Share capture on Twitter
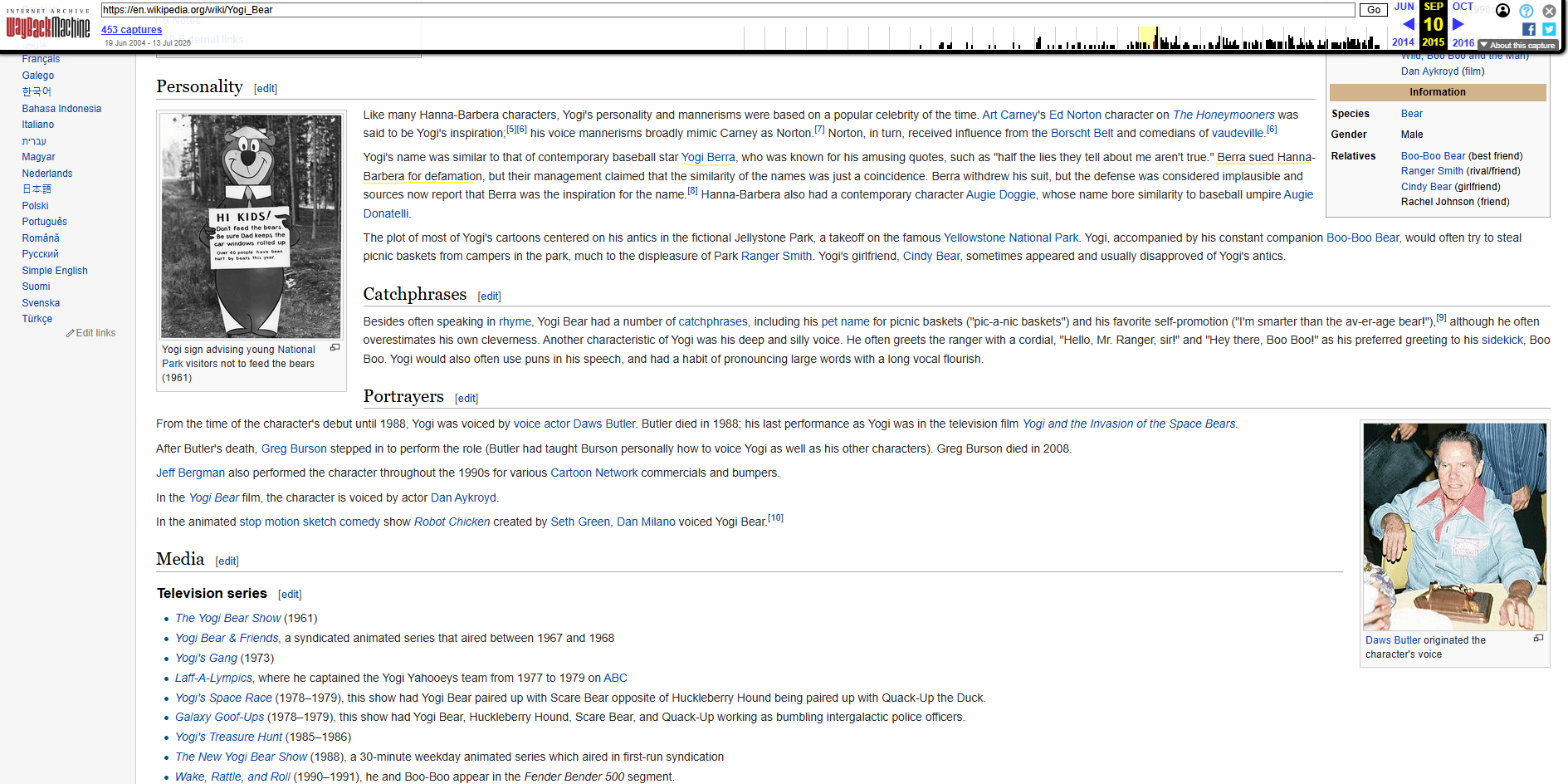 tap(1549, 29)
